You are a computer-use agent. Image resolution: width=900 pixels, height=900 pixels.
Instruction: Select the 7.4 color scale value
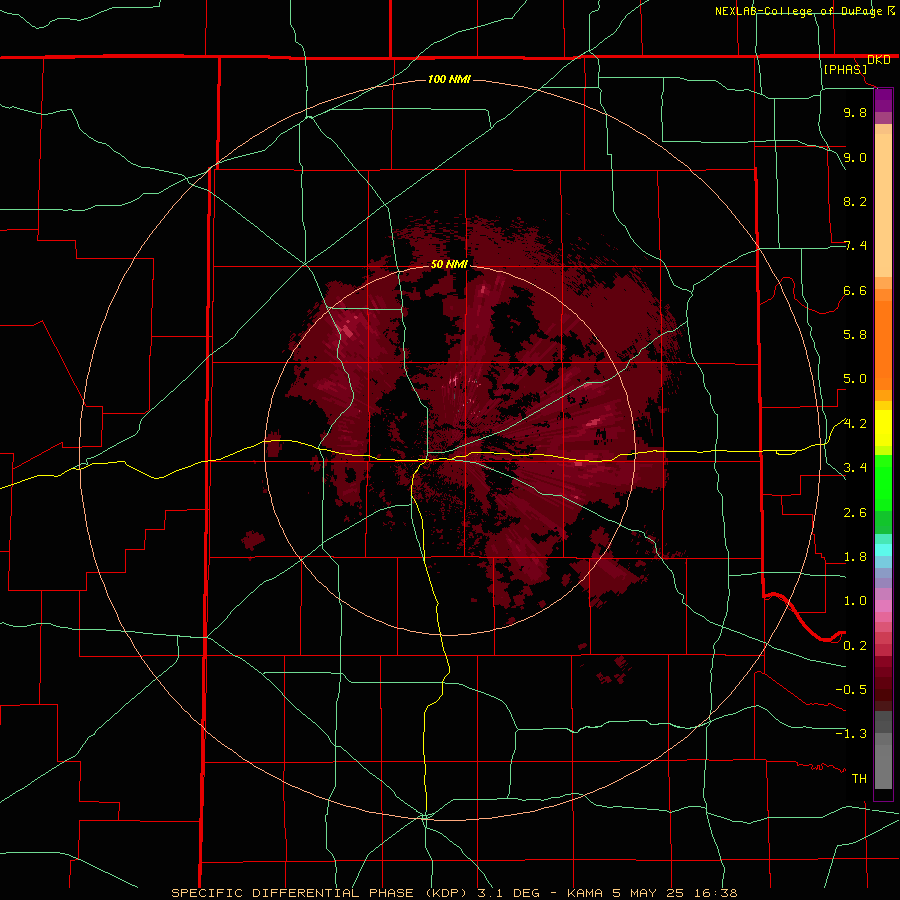[855, 246]
